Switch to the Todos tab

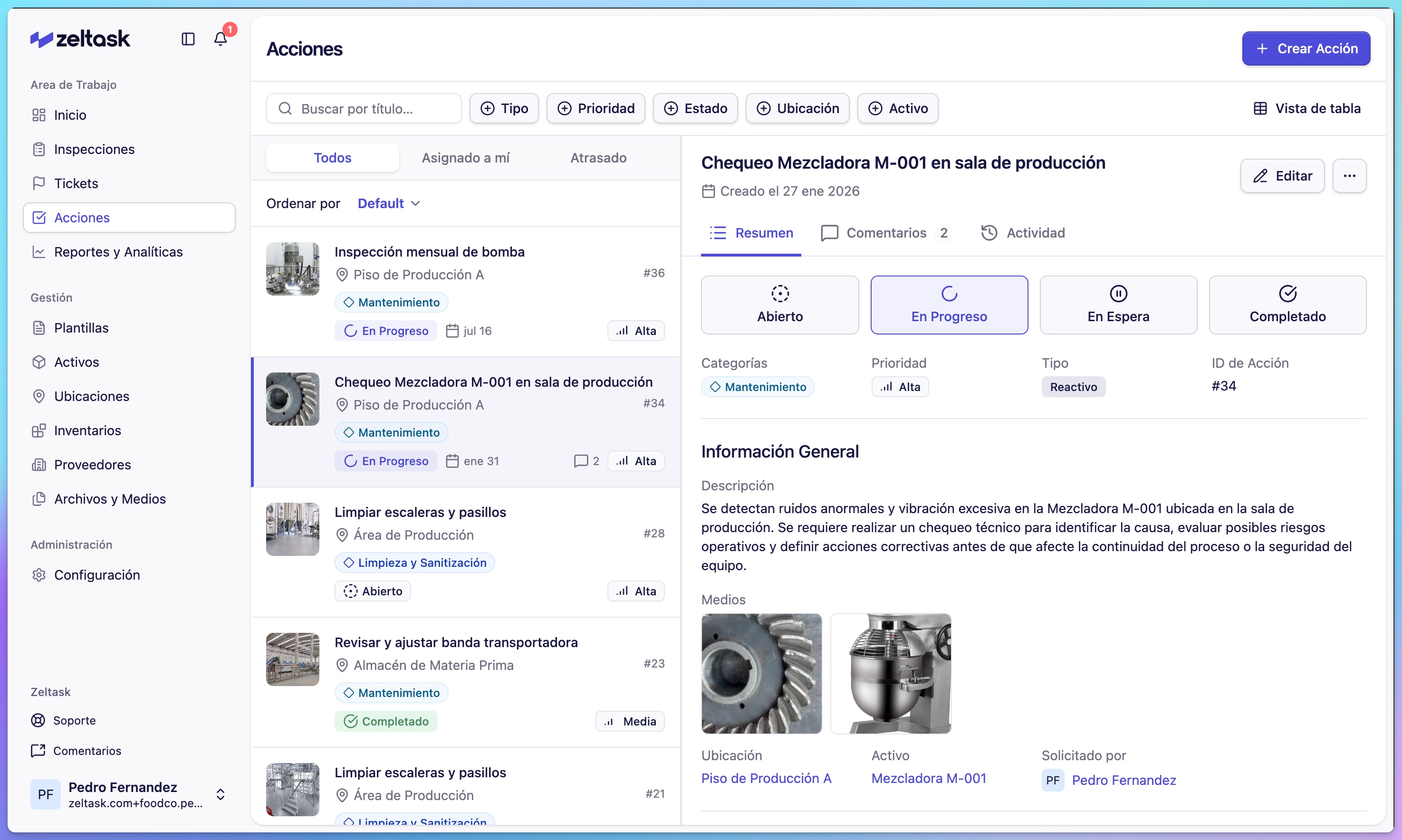332,157
